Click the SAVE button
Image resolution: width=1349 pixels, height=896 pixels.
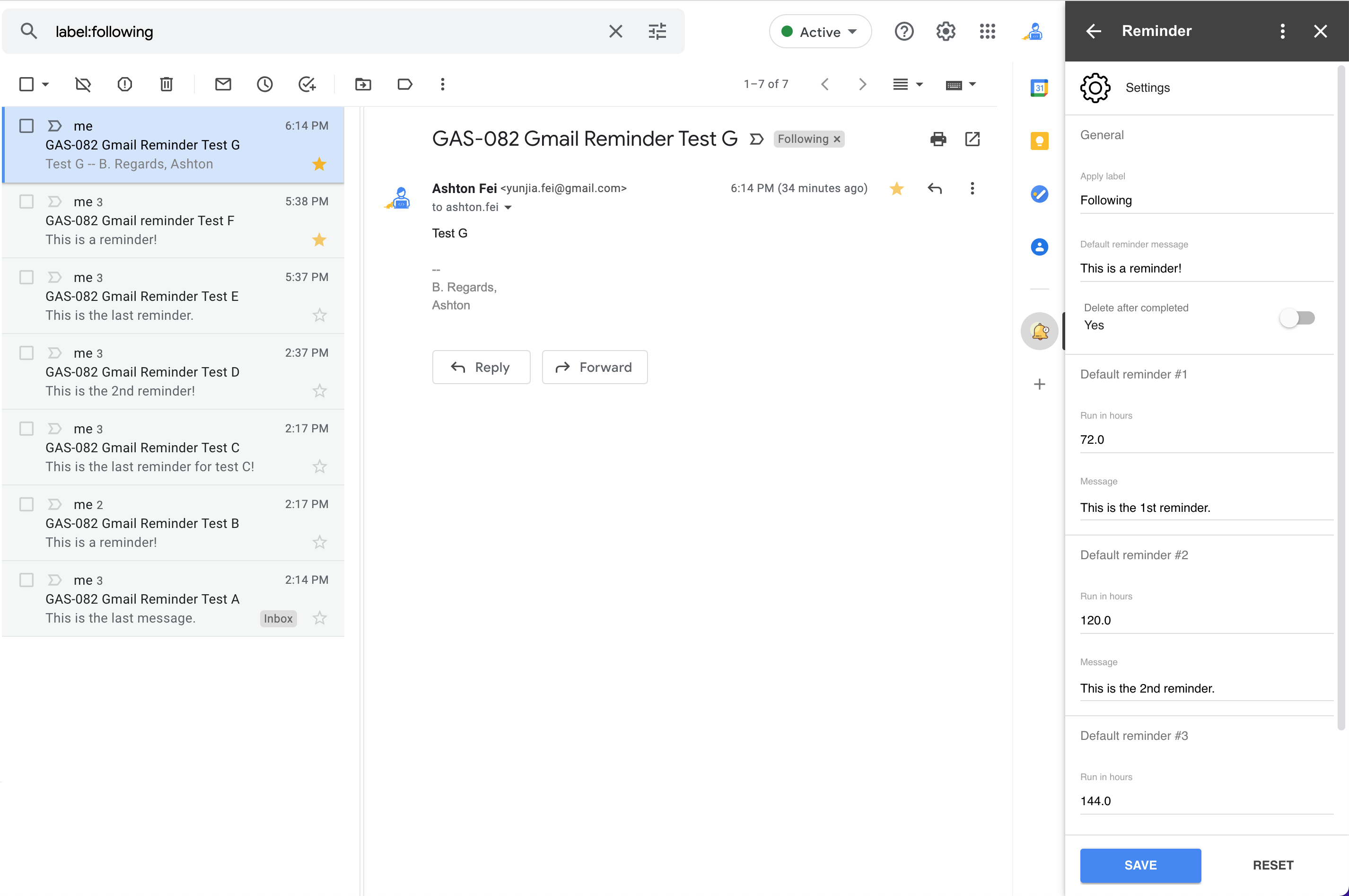[x=1140, y=865]
